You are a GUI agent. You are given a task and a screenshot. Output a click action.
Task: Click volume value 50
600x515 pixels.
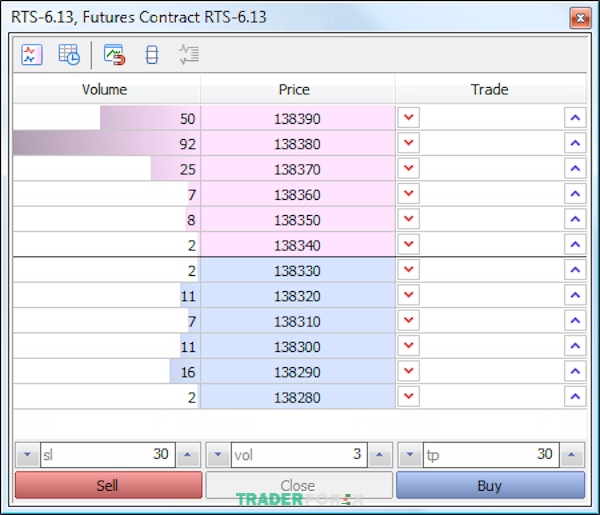188,119
